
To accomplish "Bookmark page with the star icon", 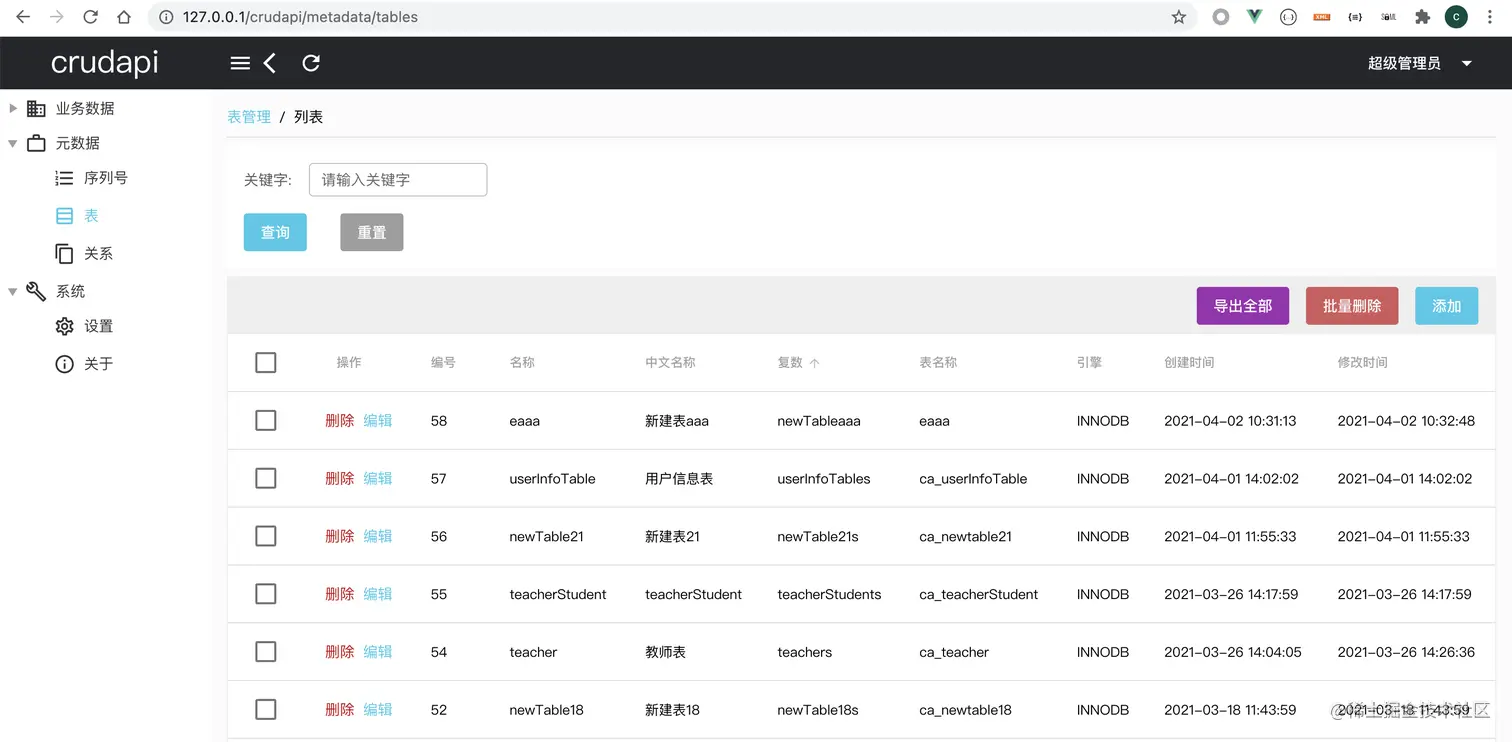I will coord(1179,17).
